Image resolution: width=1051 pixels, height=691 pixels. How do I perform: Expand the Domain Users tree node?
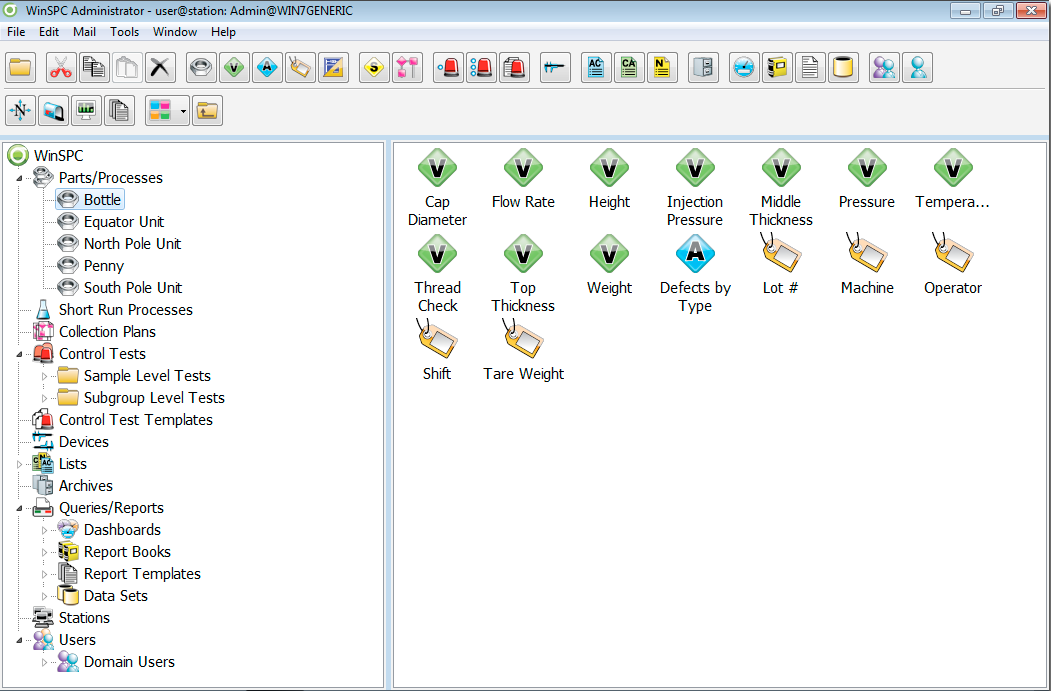coord(45,663)
